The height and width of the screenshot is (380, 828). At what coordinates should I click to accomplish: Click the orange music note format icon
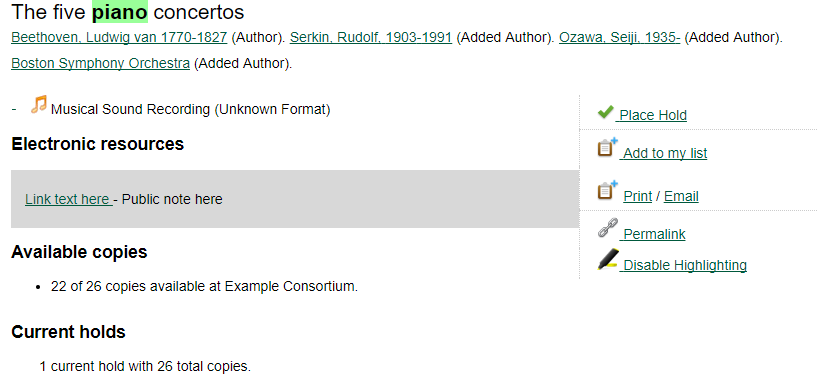39,104
